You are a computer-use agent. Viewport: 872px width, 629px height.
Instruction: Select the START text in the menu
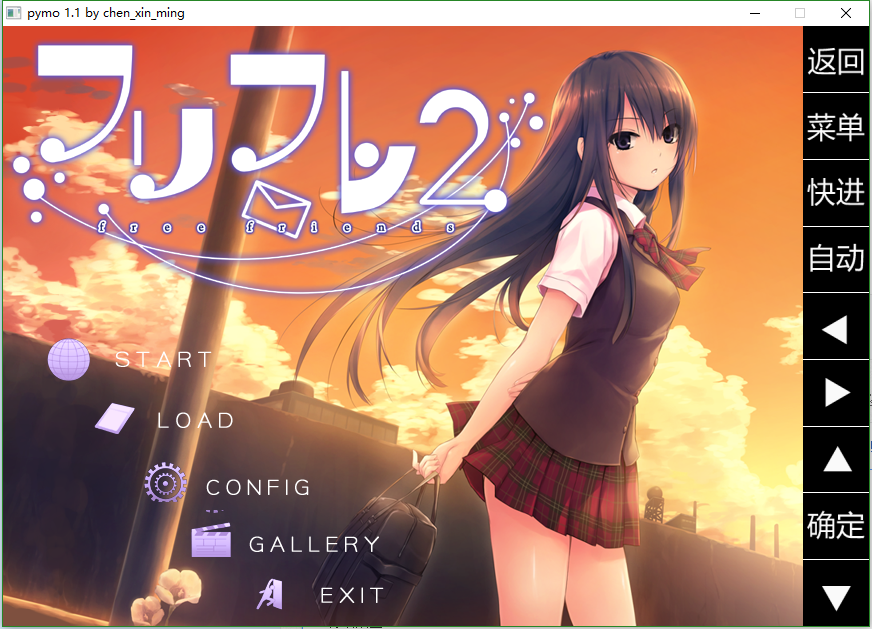[x=164, y=360]
